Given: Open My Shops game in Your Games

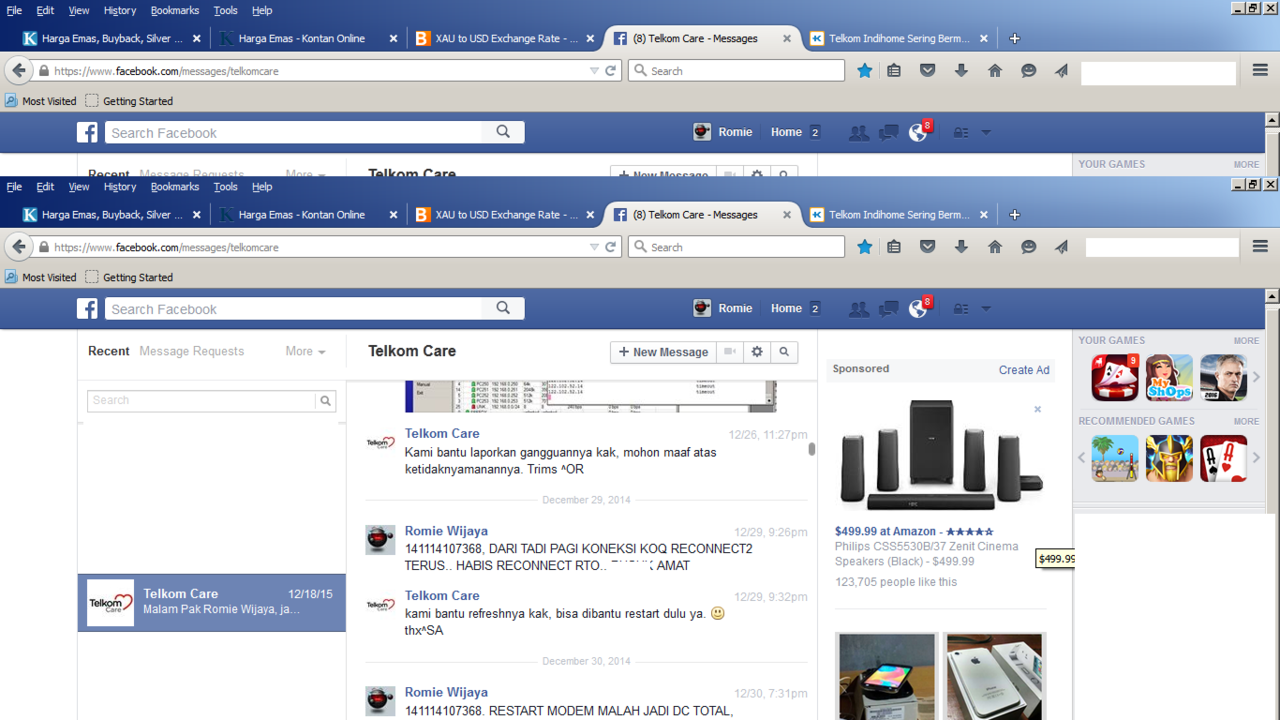Looking at the screenshot, I should (x=1169, y=377).
